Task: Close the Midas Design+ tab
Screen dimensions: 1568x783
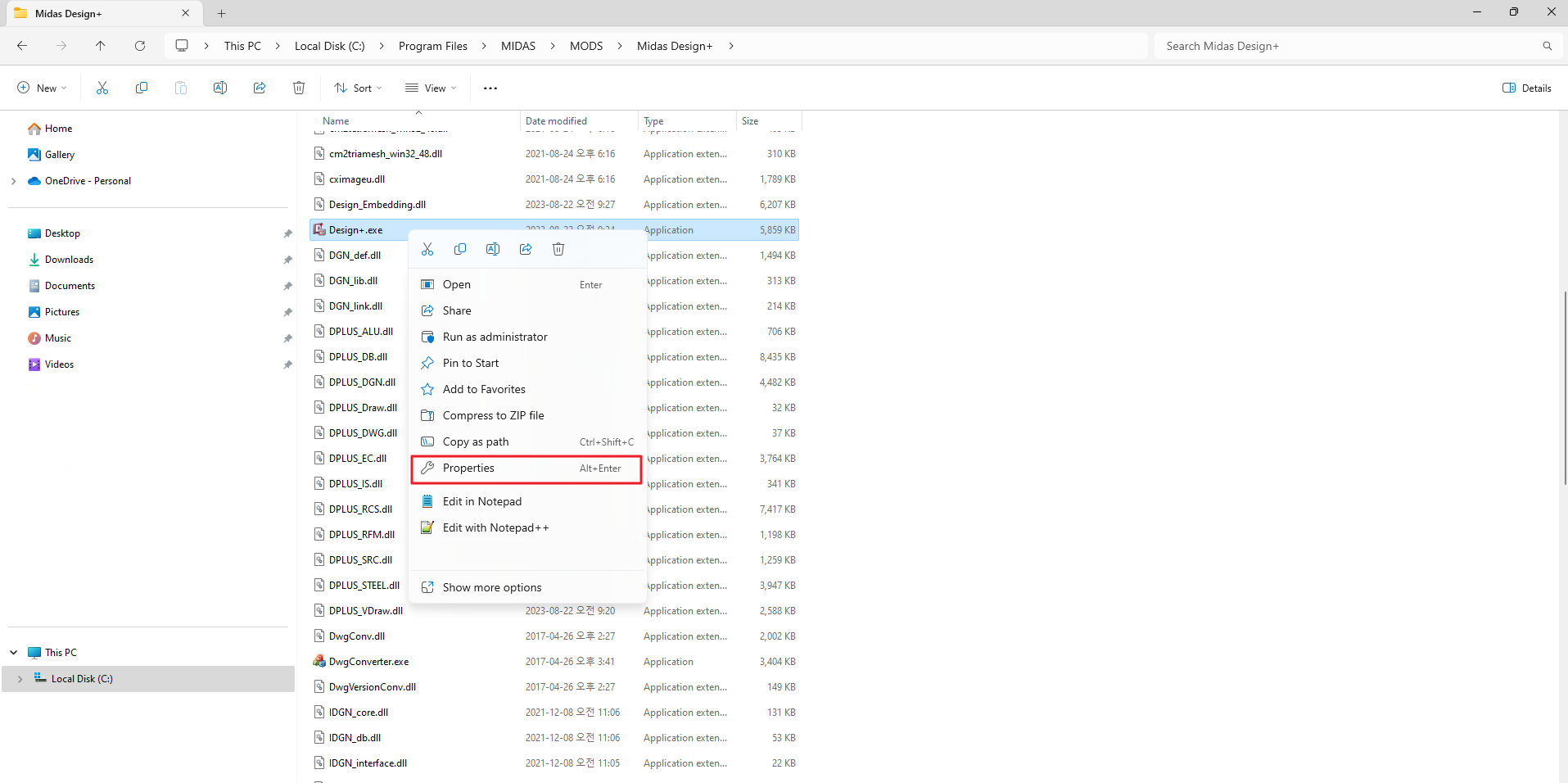Action: tap(186, 13)
